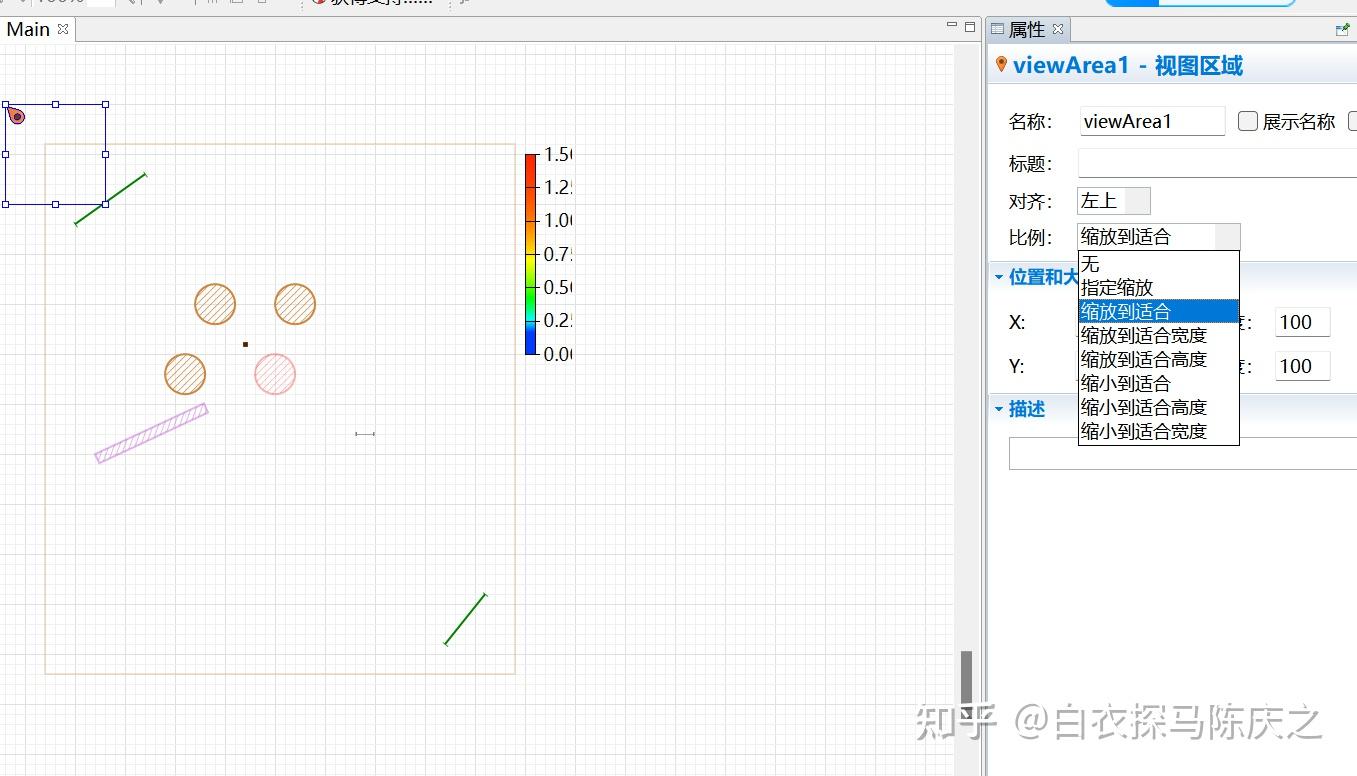This screenshot has width=1357, height=776.
Task: Choose 指定缩放 from the scale list
Action: point(1158,287)
